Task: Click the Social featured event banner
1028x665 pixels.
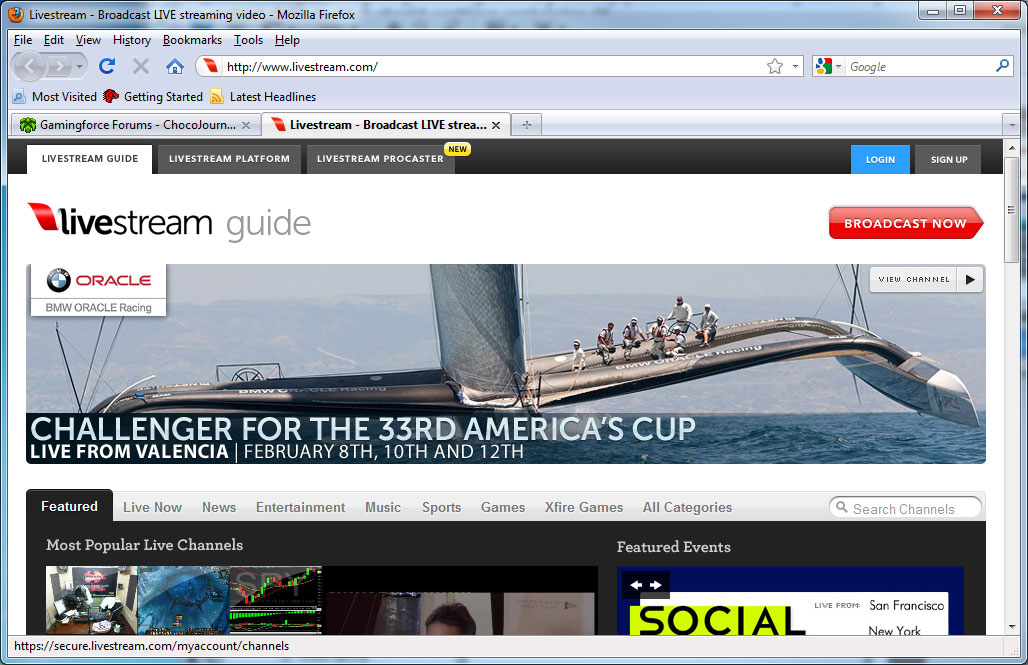Action: click(x=790, y=601)
